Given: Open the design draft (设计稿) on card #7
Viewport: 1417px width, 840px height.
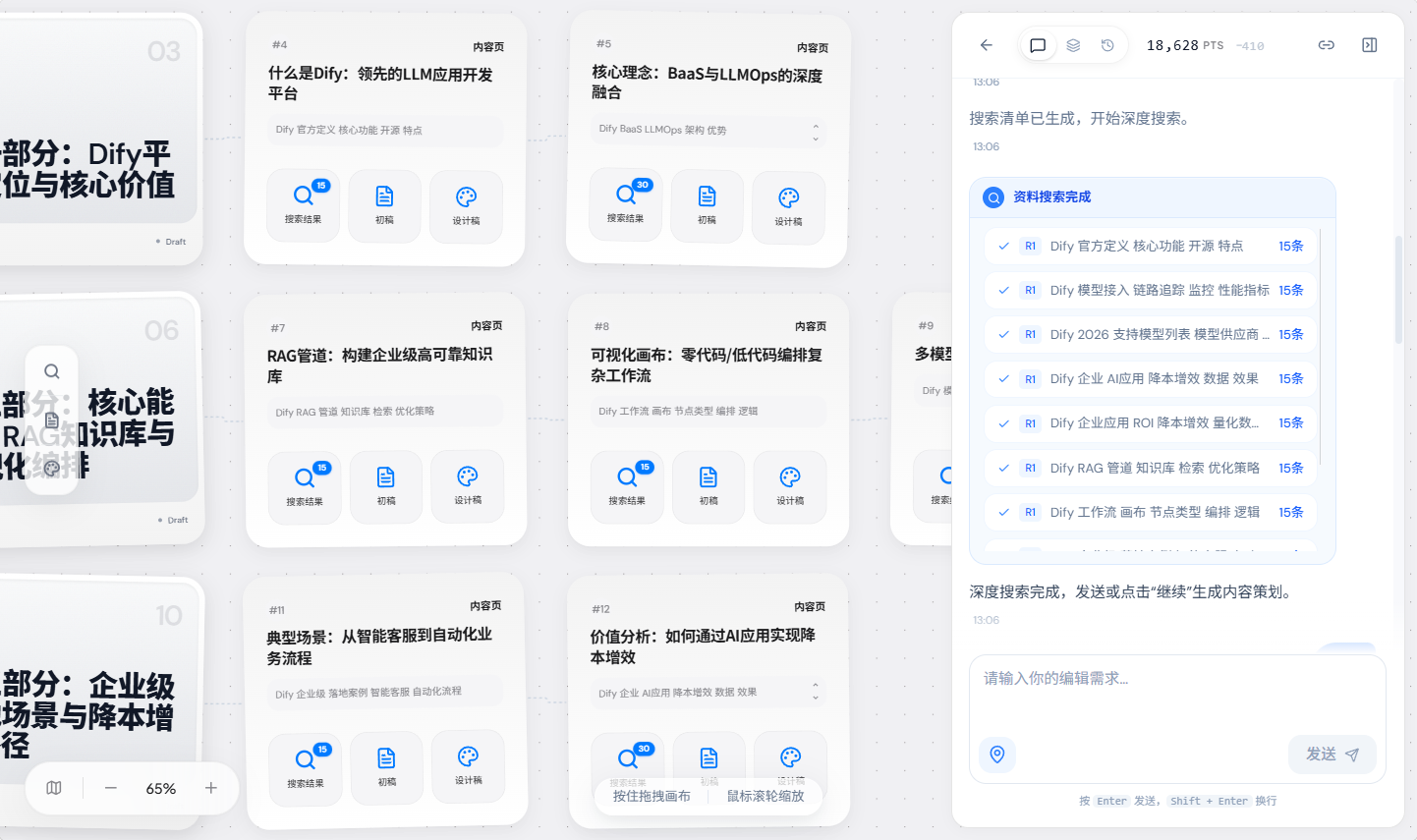Looking at the screenshot, I should (468, 485).
